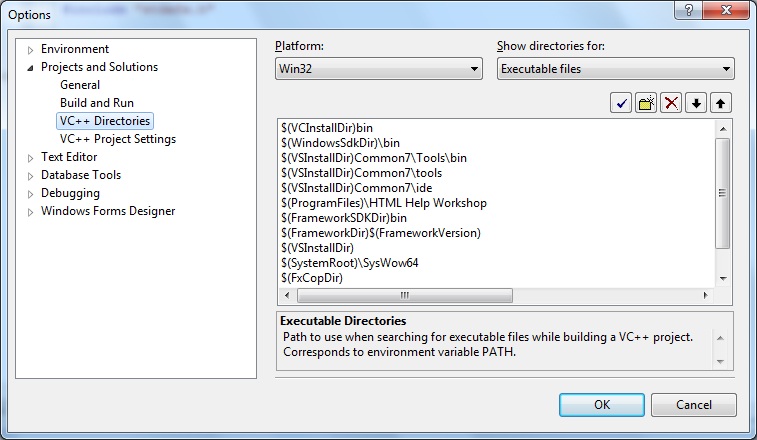
Task: Click OK to confirm options
Action: pos(601,405)
